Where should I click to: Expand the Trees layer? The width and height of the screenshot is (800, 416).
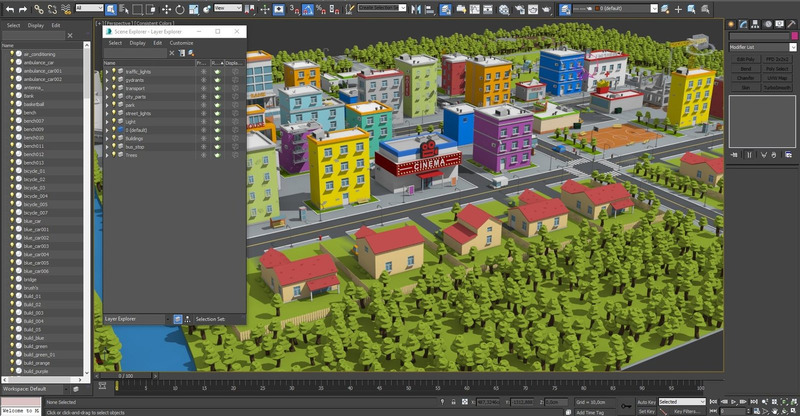tap(107, 155)
